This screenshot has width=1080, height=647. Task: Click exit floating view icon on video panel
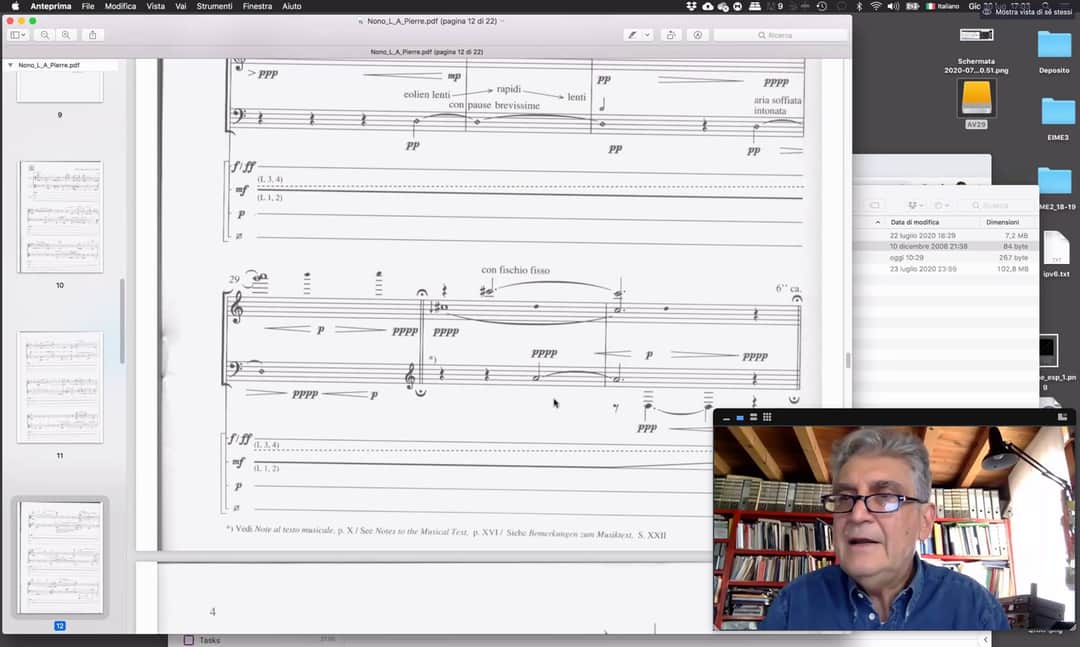click(1062, 418)
